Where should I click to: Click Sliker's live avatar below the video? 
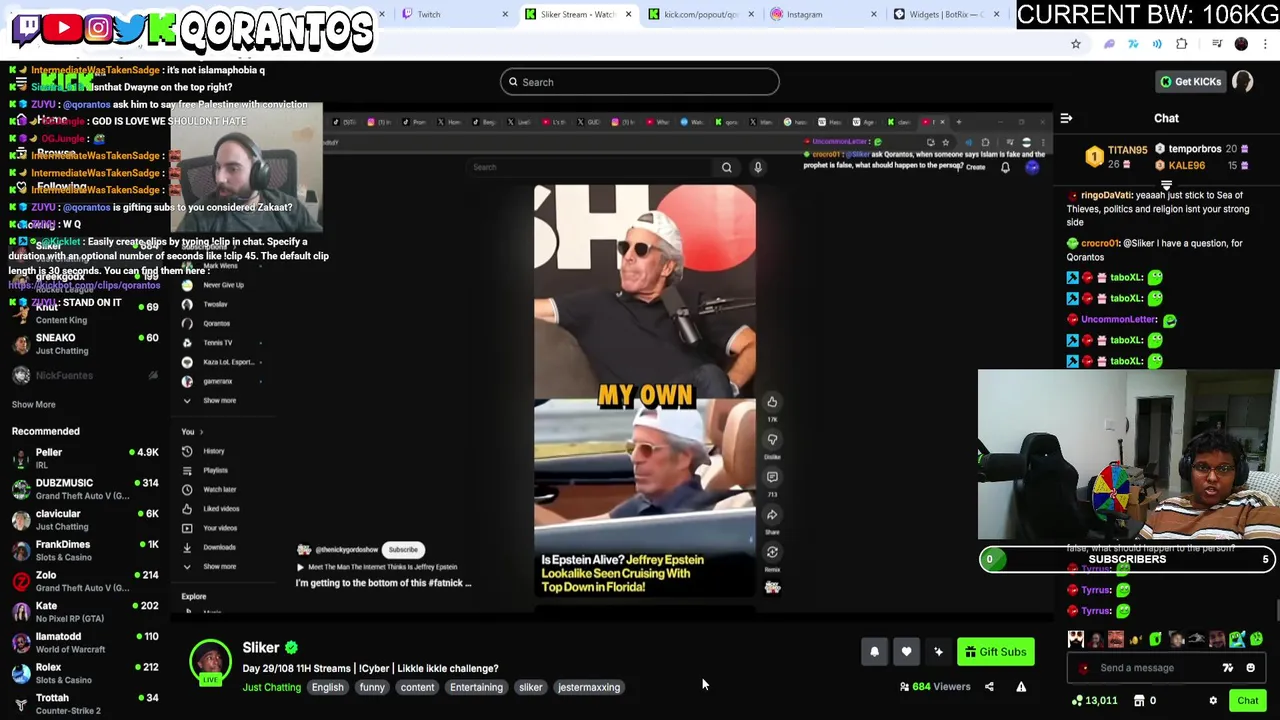point(210,662)
